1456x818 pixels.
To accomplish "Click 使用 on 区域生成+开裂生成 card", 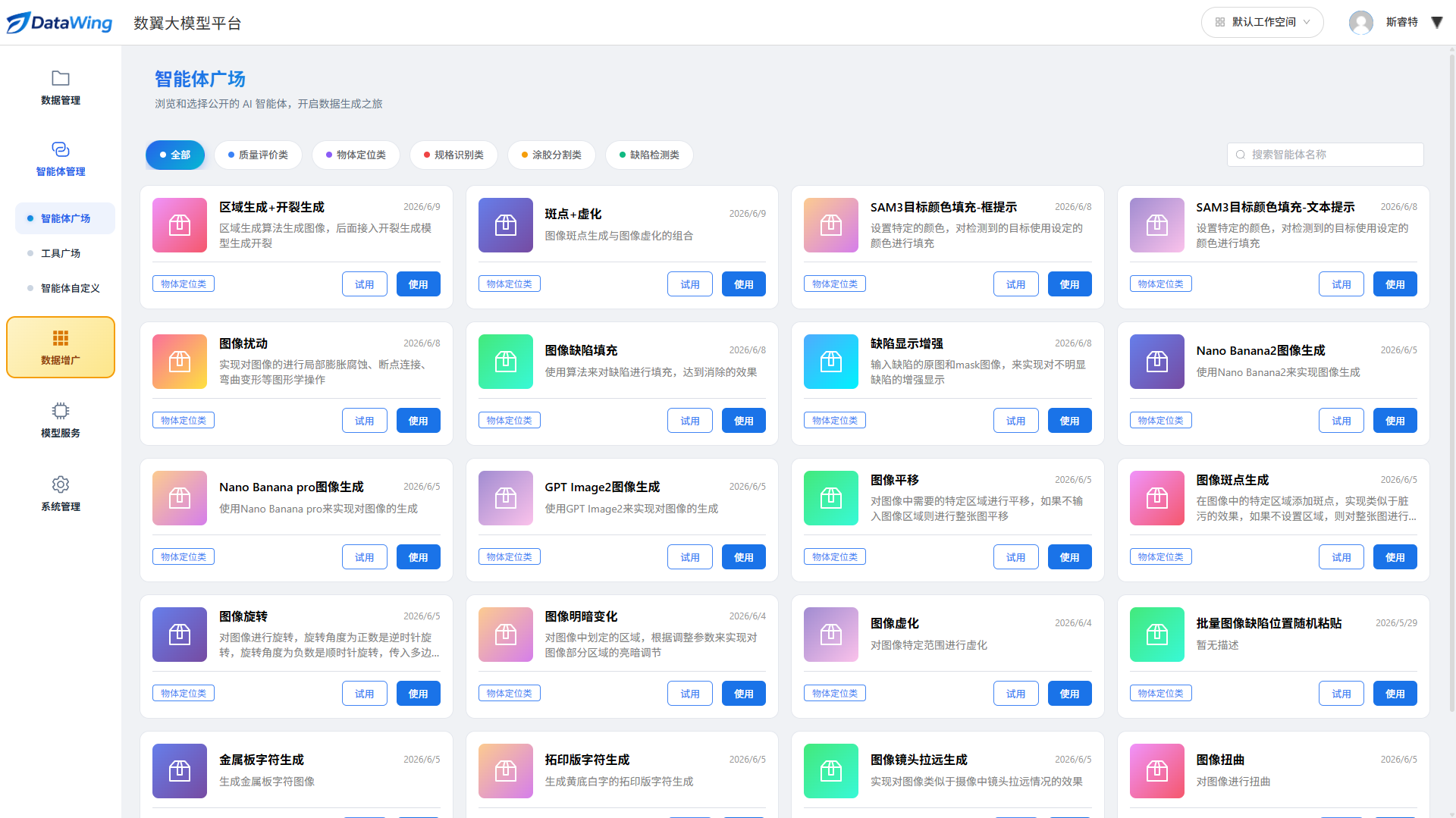I will (x=419, y=284).
